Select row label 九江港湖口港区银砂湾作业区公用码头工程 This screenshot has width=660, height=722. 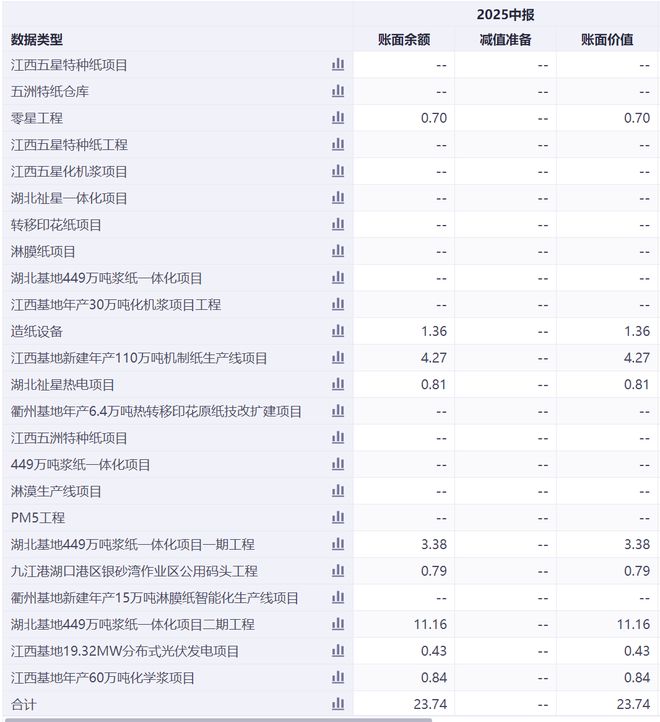click(134, 571)
